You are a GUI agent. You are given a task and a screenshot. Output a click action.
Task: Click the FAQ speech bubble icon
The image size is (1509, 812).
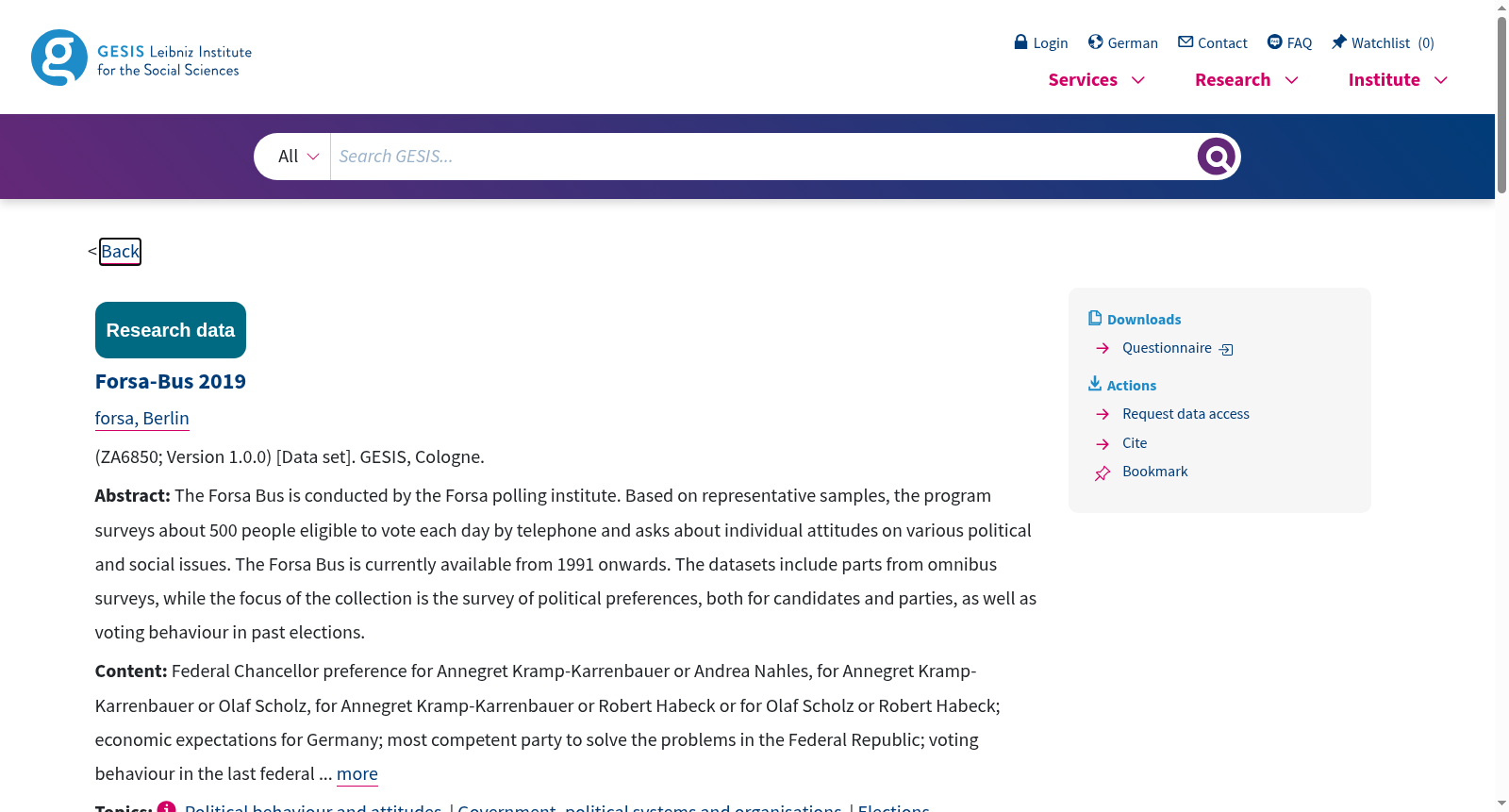1274,41
